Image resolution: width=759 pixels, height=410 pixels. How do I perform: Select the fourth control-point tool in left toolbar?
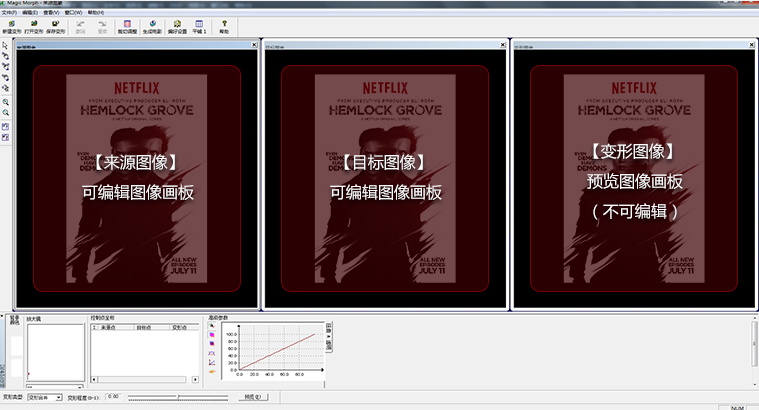pyautogui.click(x=5, y=77)
